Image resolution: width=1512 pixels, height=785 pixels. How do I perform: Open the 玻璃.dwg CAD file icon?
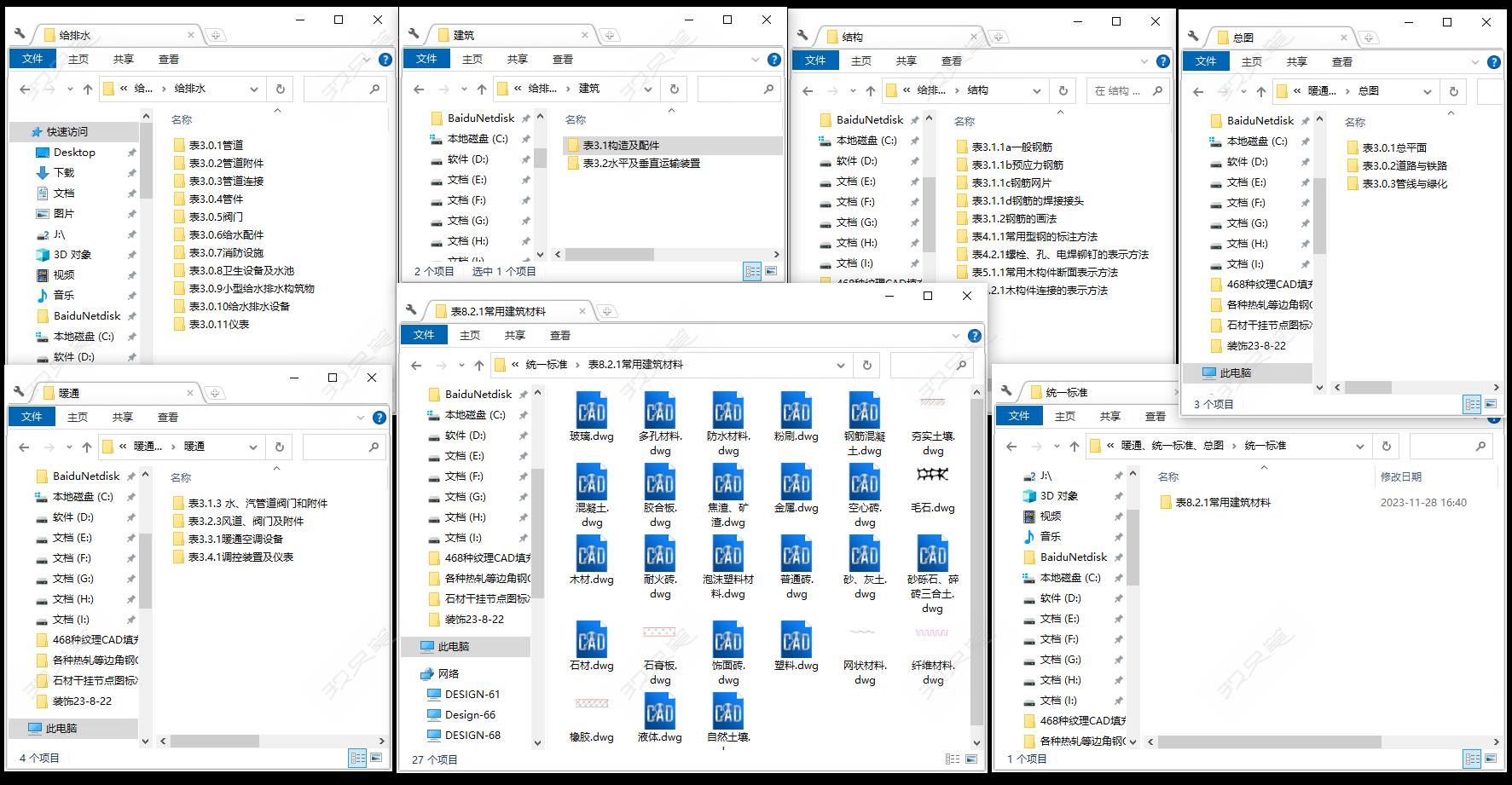pos(591,412)
